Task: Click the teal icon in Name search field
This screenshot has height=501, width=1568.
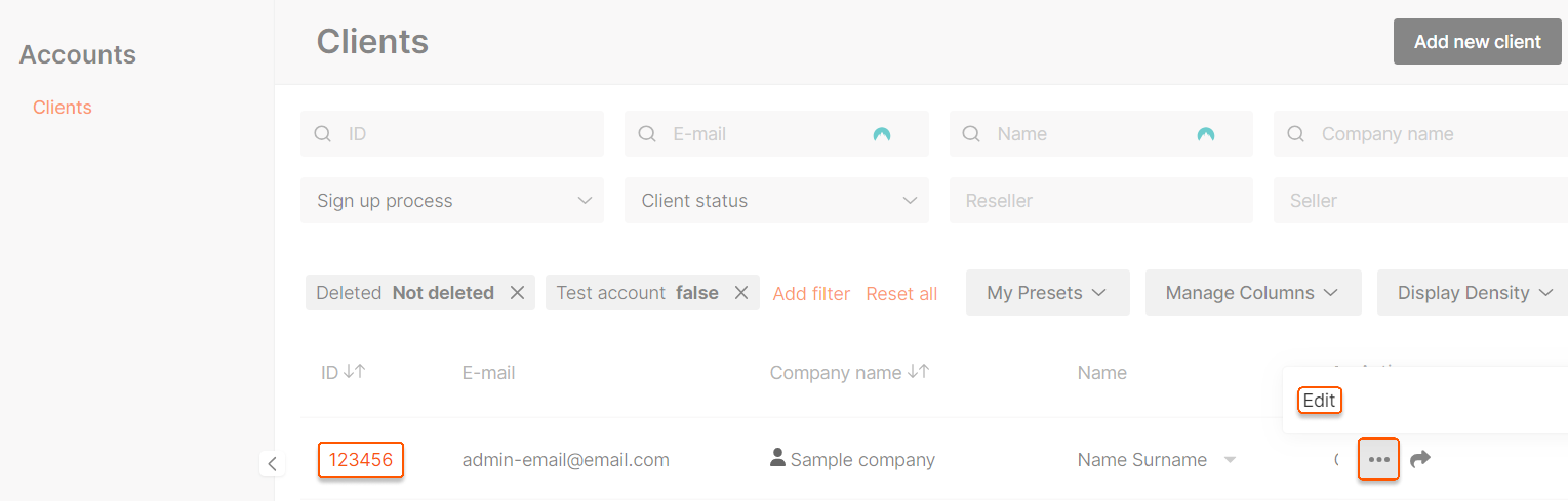Action: (1205, 134)
